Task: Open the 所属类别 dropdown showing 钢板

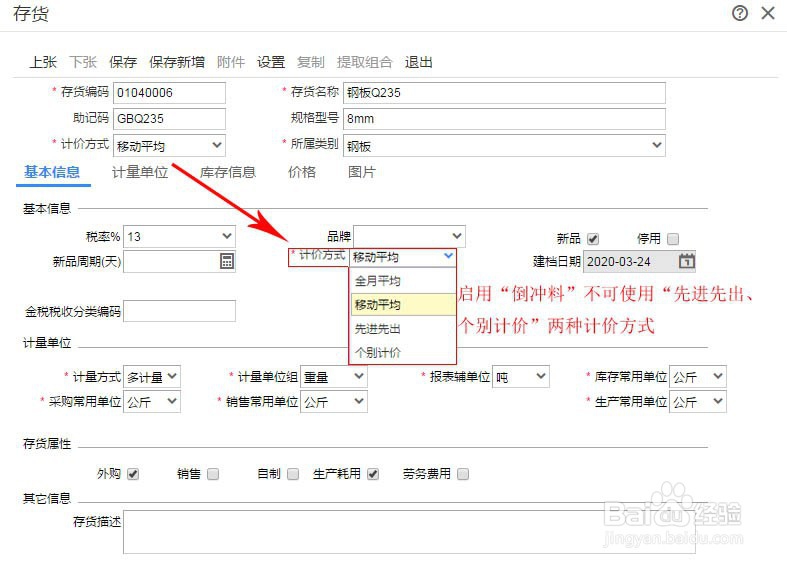Action: pos(504,146)
